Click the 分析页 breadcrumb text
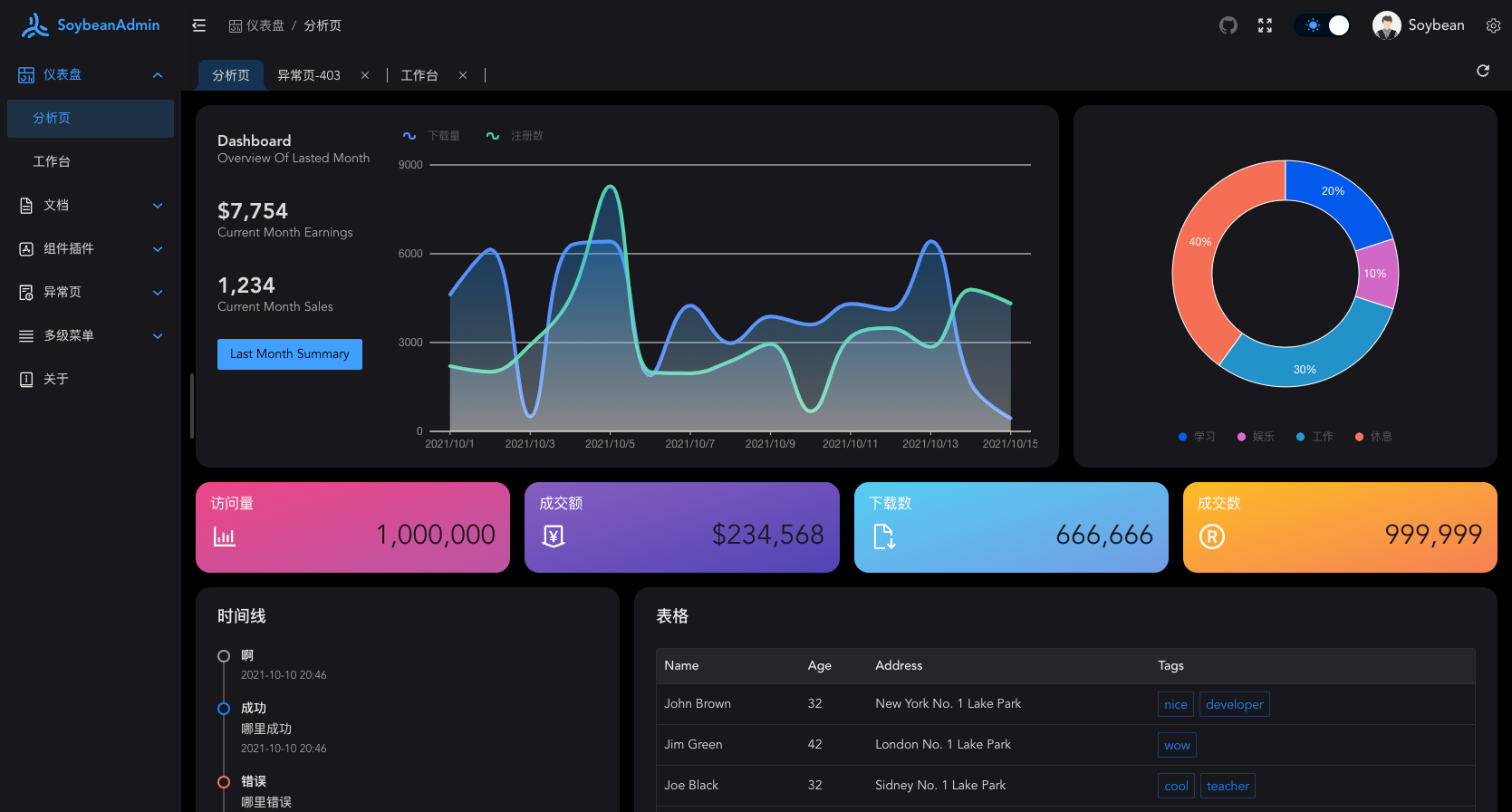Screen dimensions: 1512x812 [323, 25]
